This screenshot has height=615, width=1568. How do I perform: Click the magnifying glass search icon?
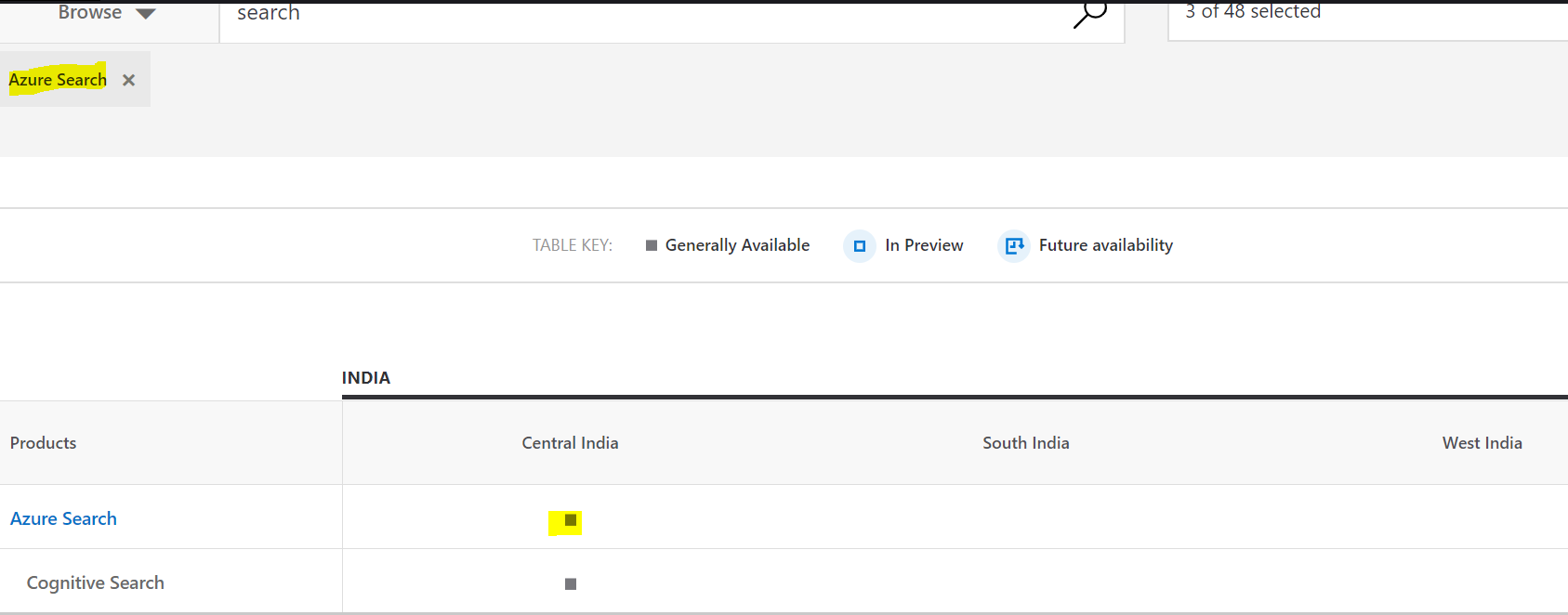tap(1090, 14)
